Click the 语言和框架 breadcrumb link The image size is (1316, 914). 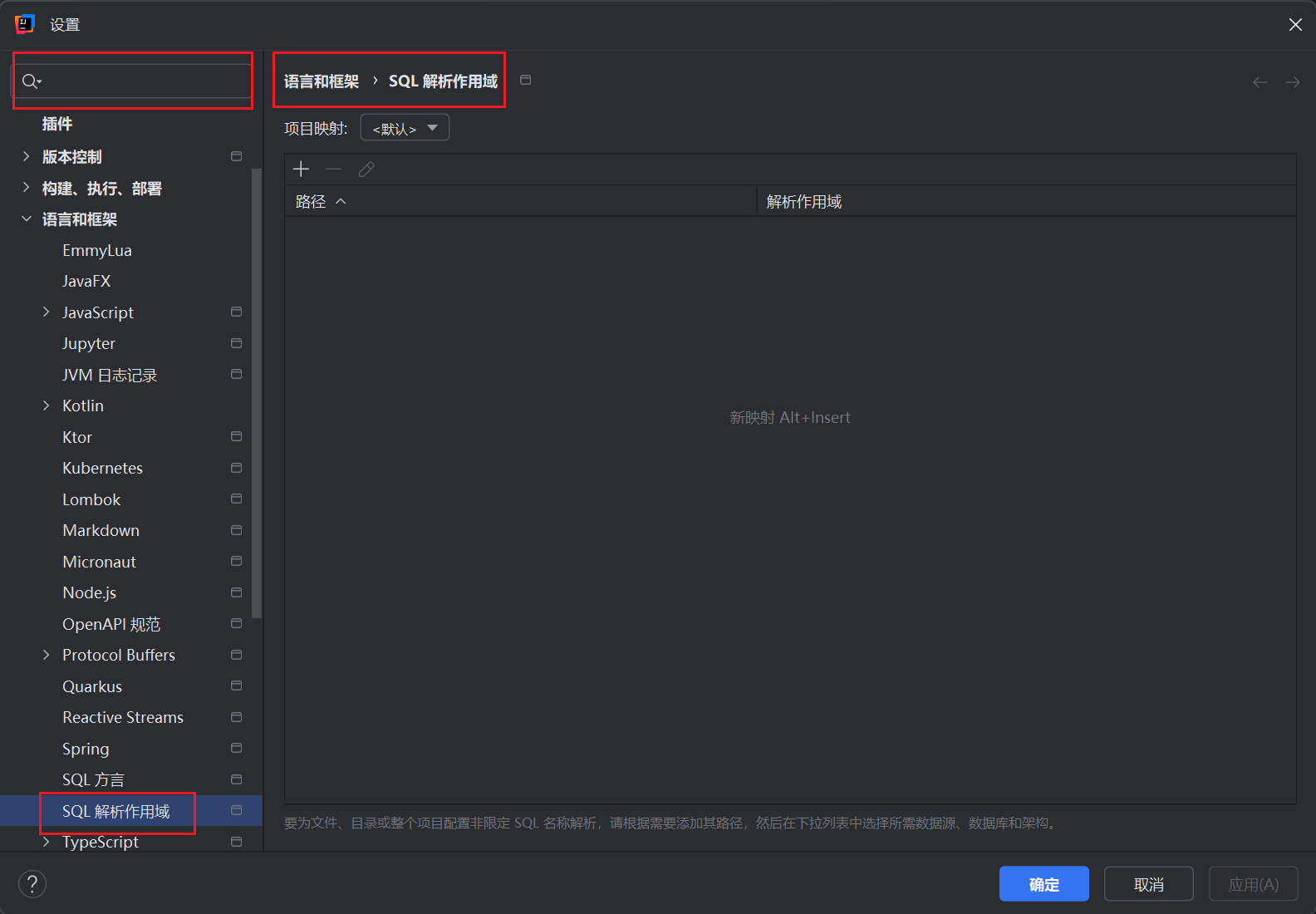click(322, 81)
